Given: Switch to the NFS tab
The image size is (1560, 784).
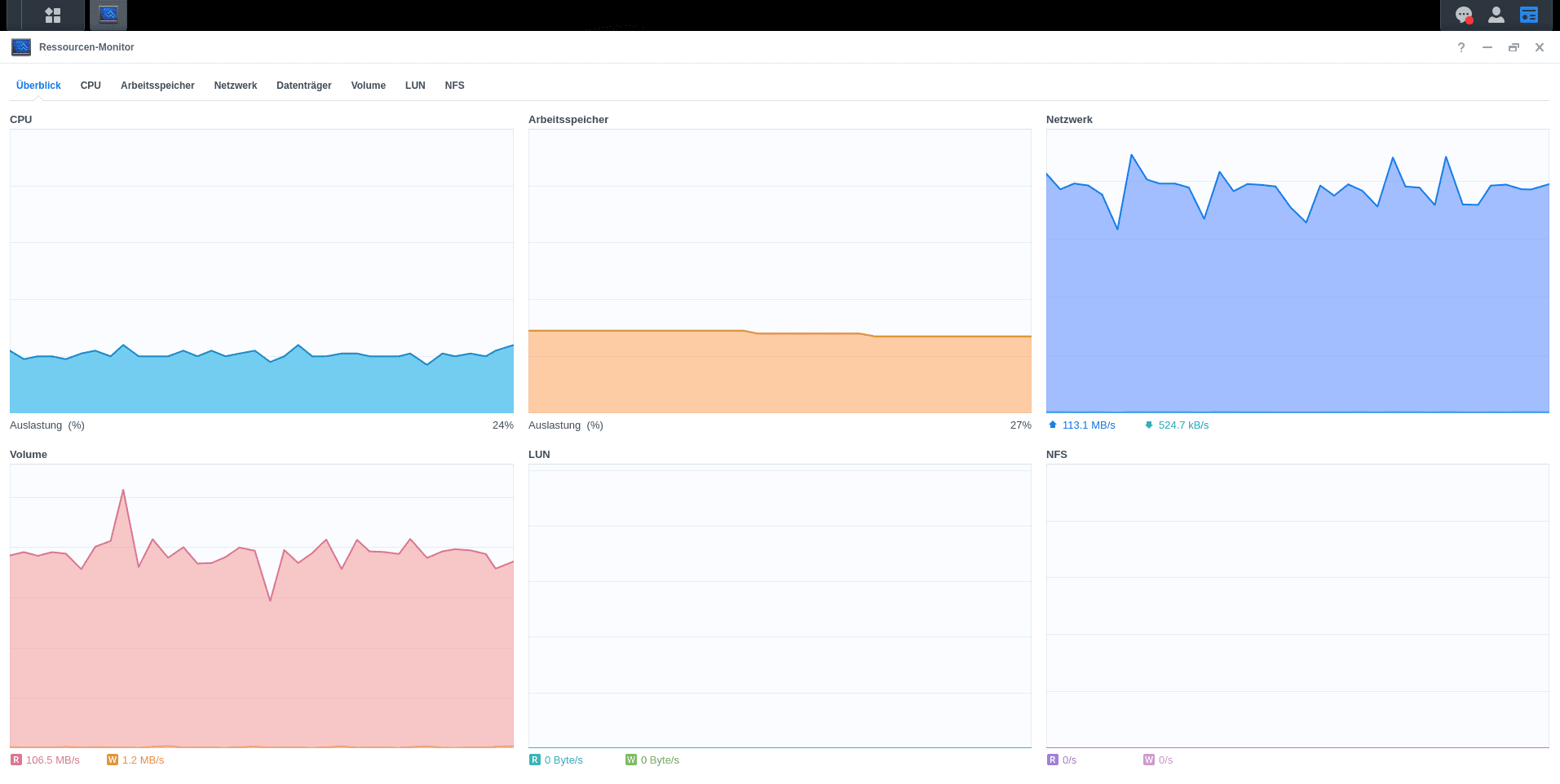Looking at the screenshot, I should tap(455, 86).
